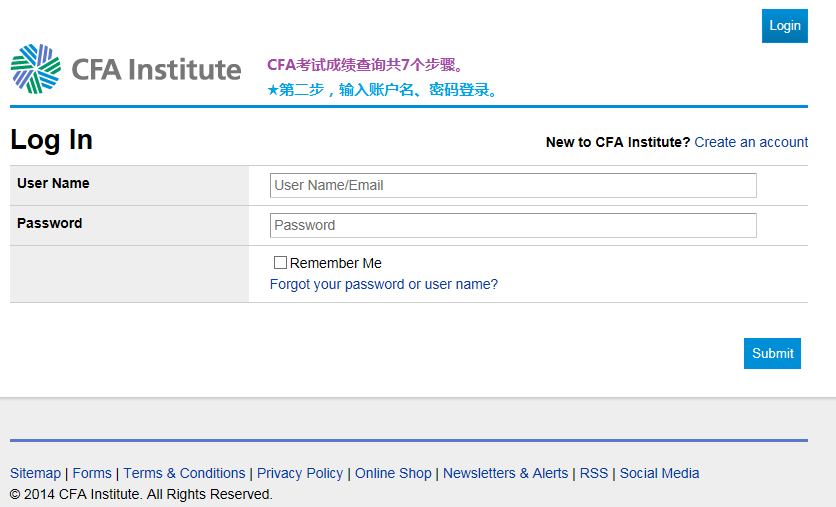The height and width of the screenshot is (507, 836).
Task: Click the Password field label
Action: (49, 223)
